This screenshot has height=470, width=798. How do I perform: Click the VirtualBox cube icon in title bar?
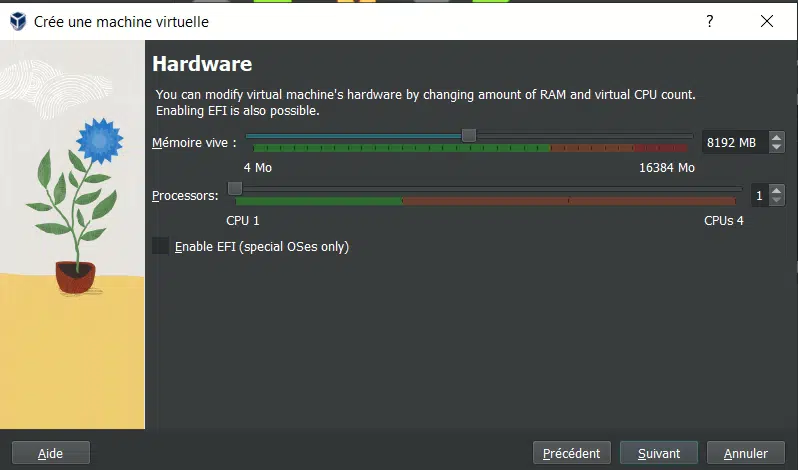pyautogui.click(x=18, y=21)
